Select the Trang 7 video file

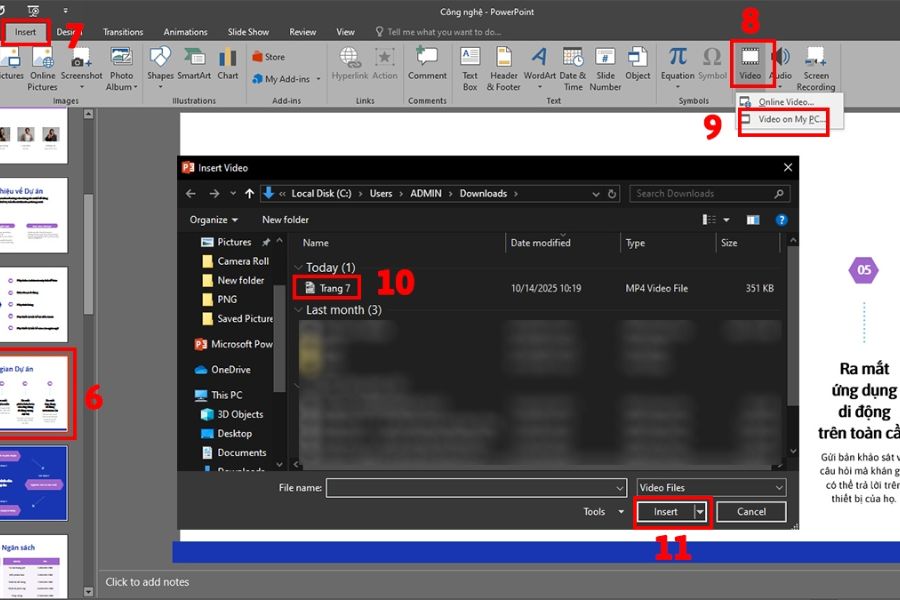coord(327,288)
